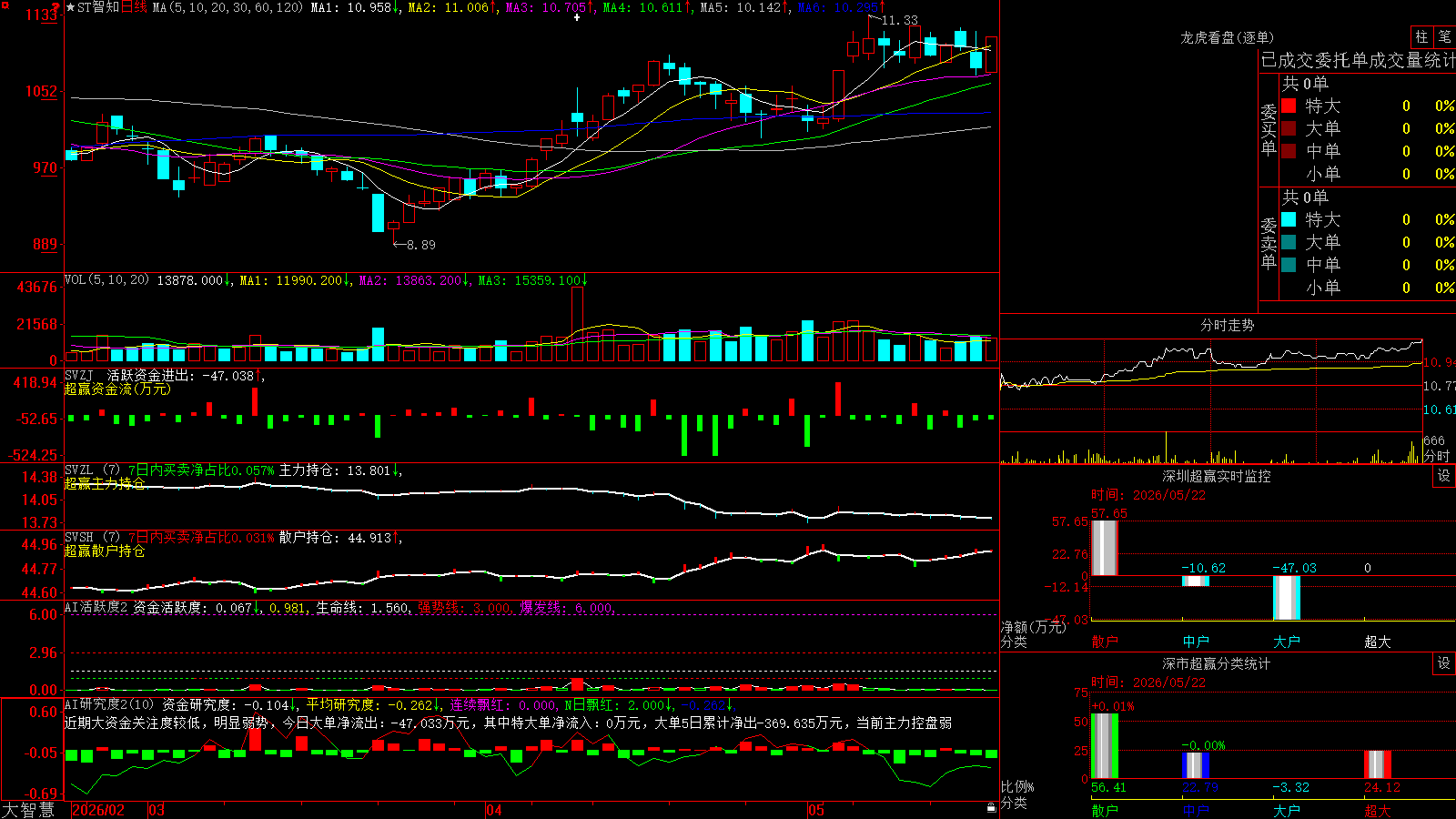Click the 深圳超赢实时监控 title
The width and height of the screenshot is (1456, 819).
(x=1216, y=476)
